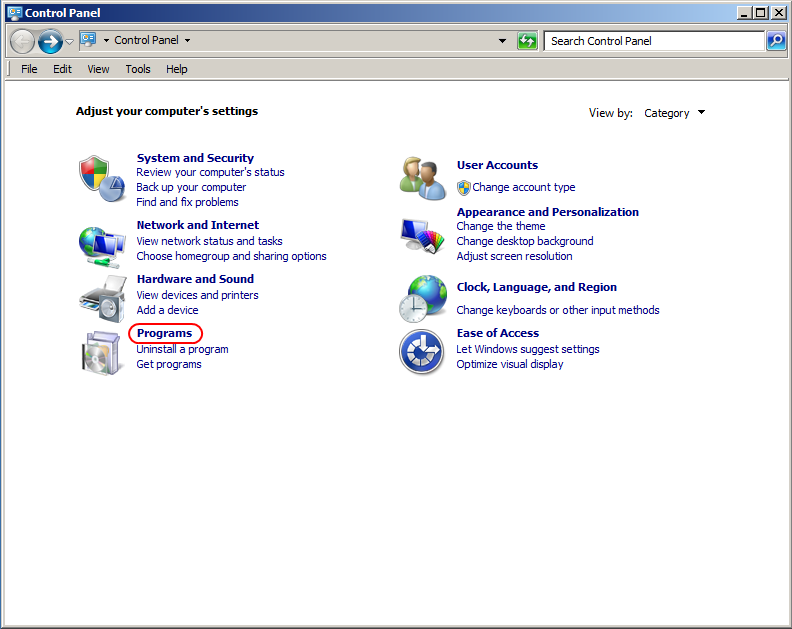The width and height of the screenshot is (792, 629).
Task: Click Uninstall a program
Action: (182, 350)
